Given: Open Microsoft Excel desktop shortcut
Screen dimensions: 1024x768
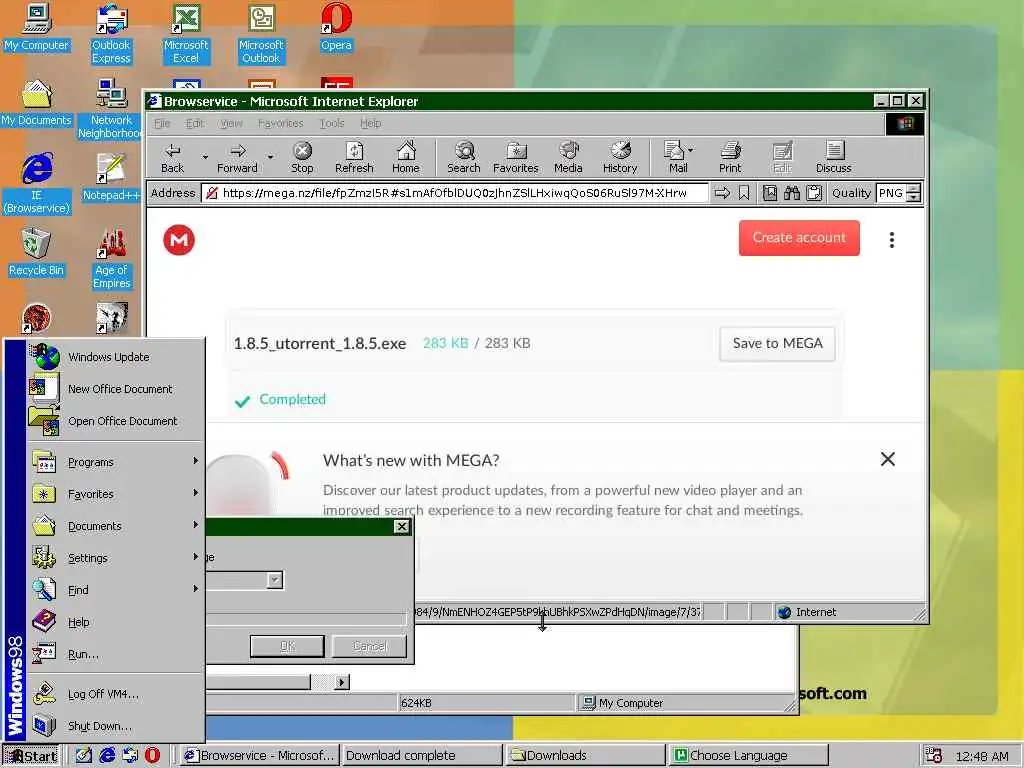Looking at the screenshot, I should [186, 34].
